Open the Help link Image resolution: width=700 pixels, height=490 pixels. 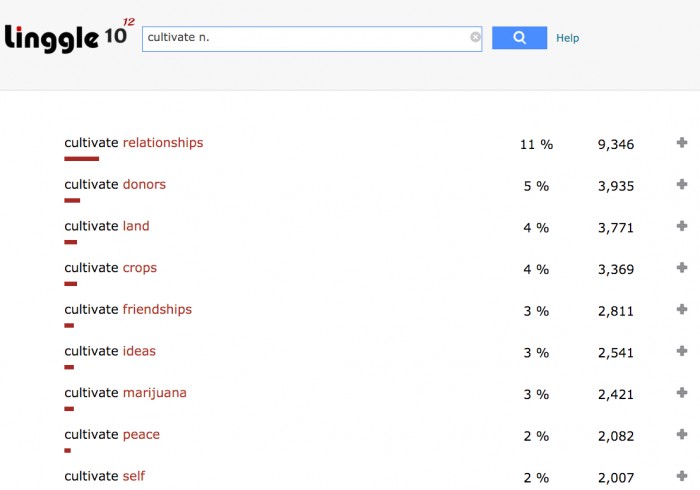click(x=567, y=38)
